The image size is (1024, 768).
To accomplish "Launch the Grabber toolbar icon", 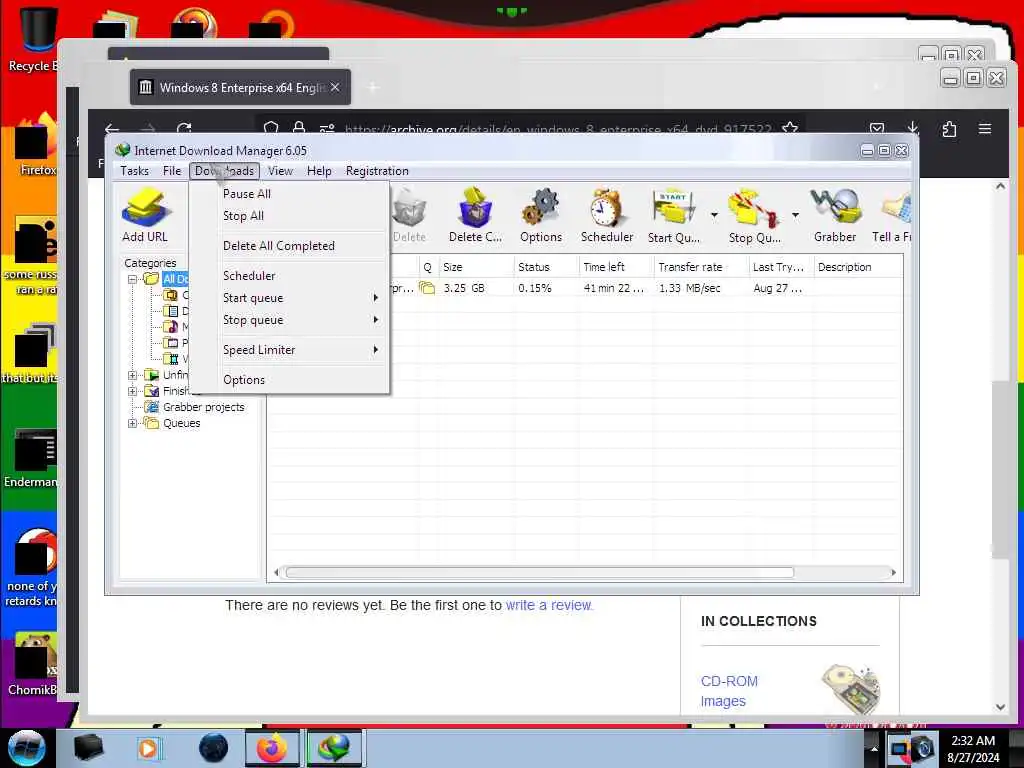I will (x=835, y=216).
